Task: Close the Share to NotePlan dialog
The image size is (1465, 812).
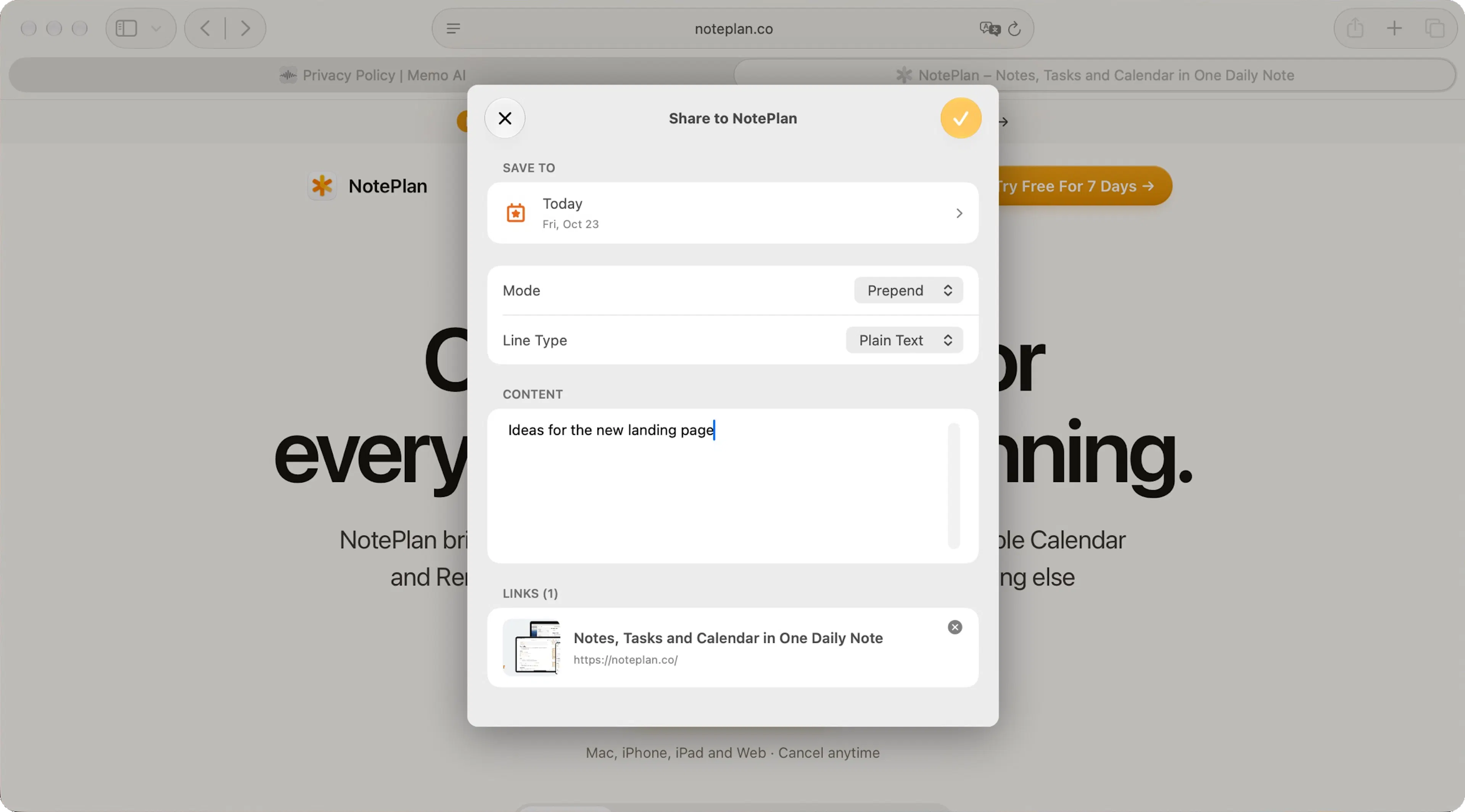Action: pyautogui.click(x=504, y=118)
